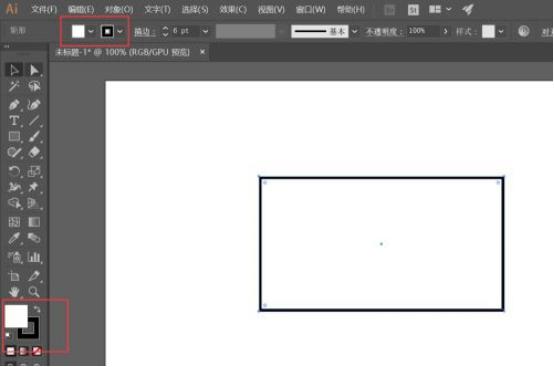Click the 描边 stroke panel link
The width and height of the screenshot is (554, 367).
[x=145, y=32]
